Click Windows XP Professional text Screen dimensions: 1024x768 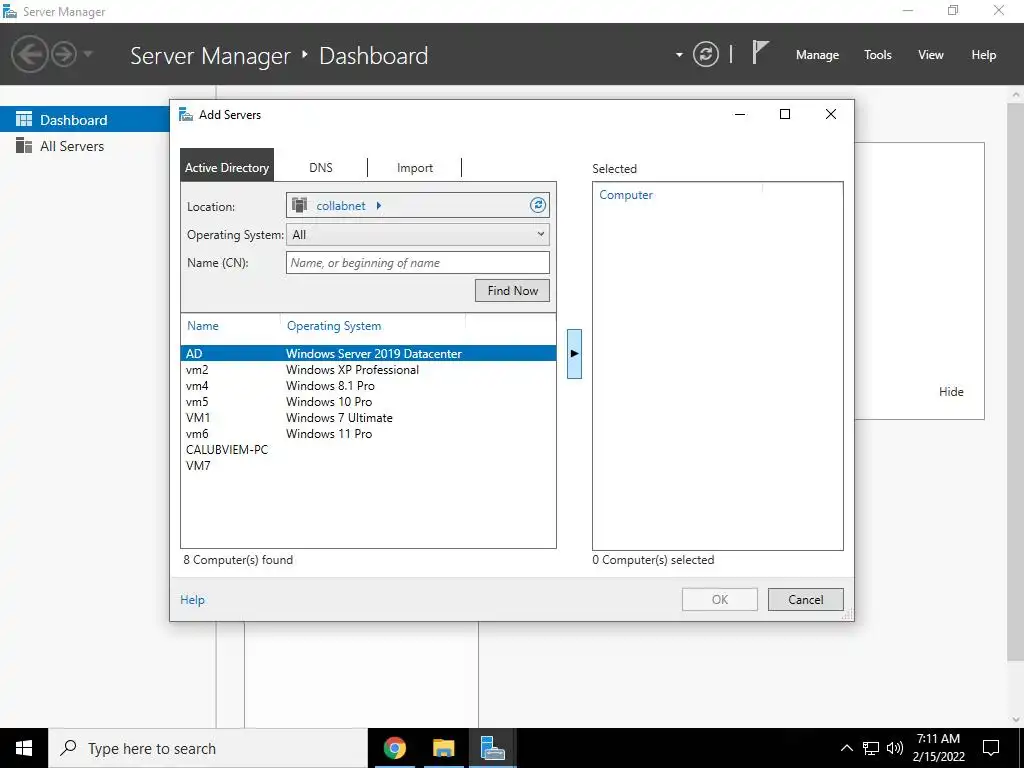pos(352,370)
